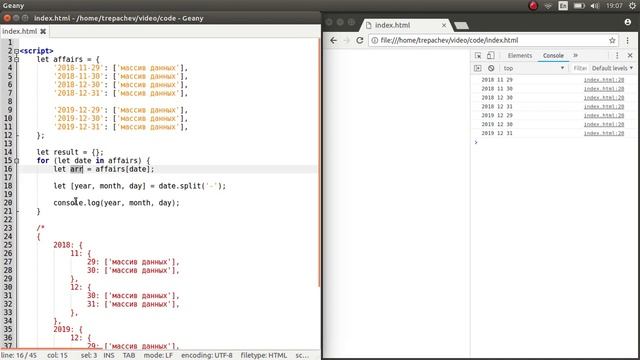
Task: Bookmark the page with the star icon
Action: (x=612, y=40)
